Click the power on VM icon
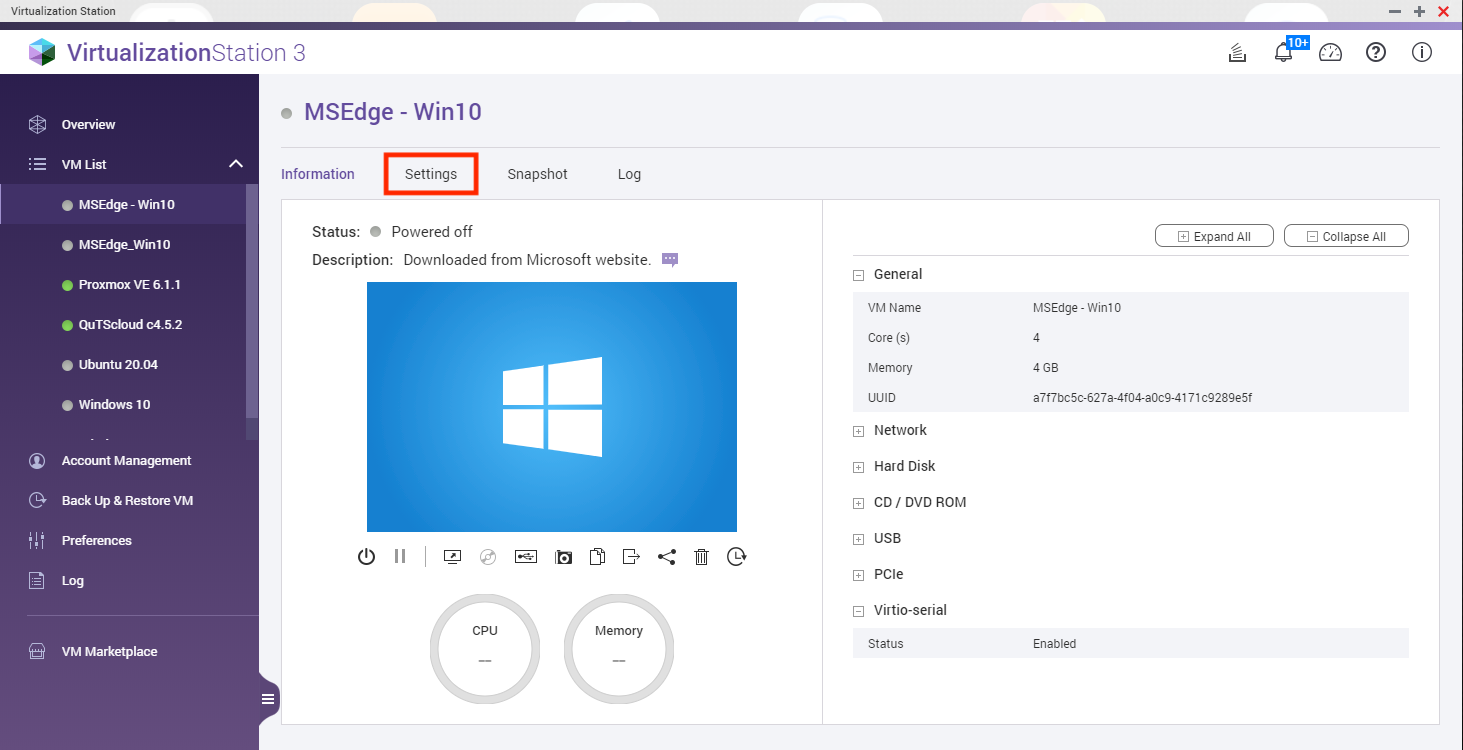1463x750 pixels. click(x=366, y=557)
